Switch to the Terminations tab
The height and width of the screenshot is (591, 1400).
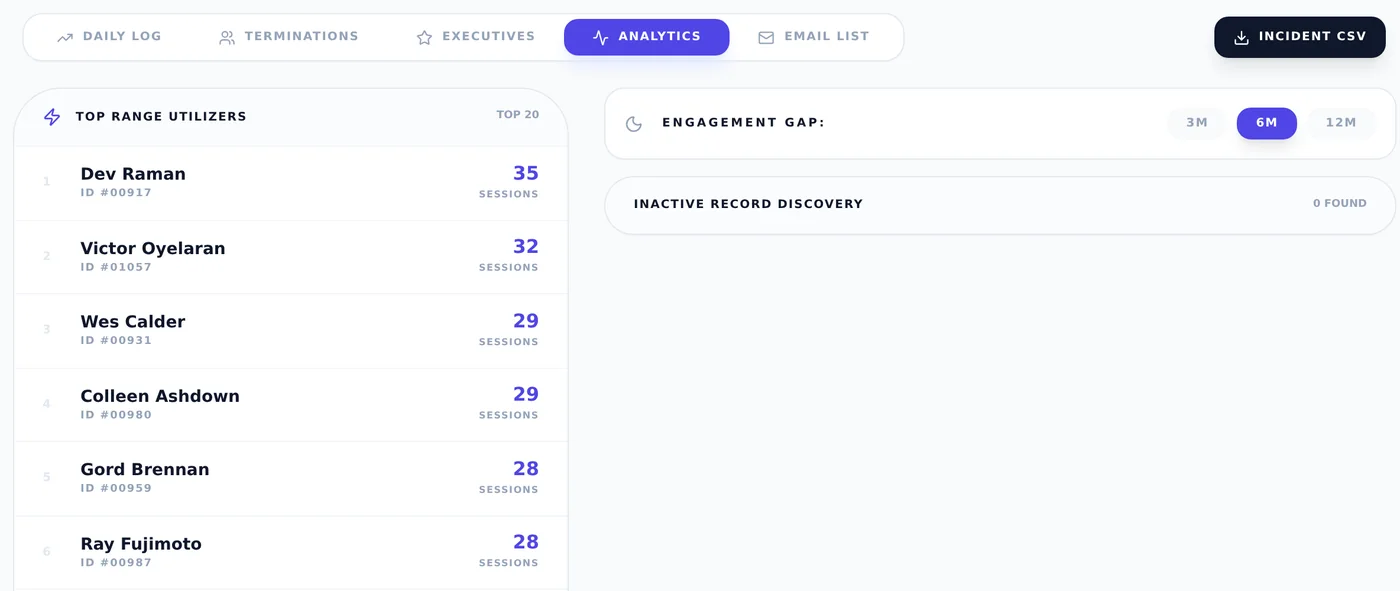(x=288, y=37)
